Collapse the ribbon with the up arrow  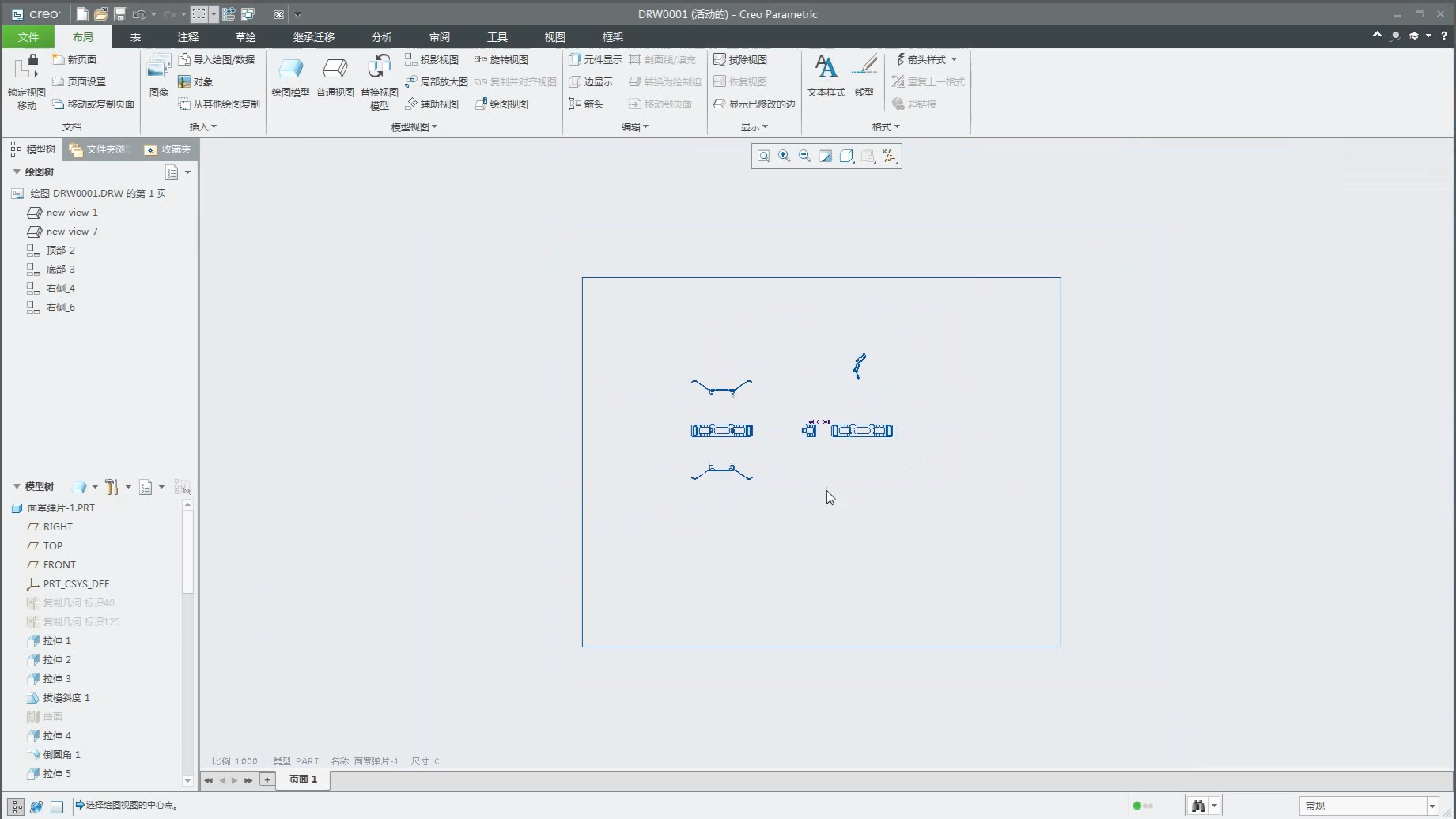point(1377,36)
